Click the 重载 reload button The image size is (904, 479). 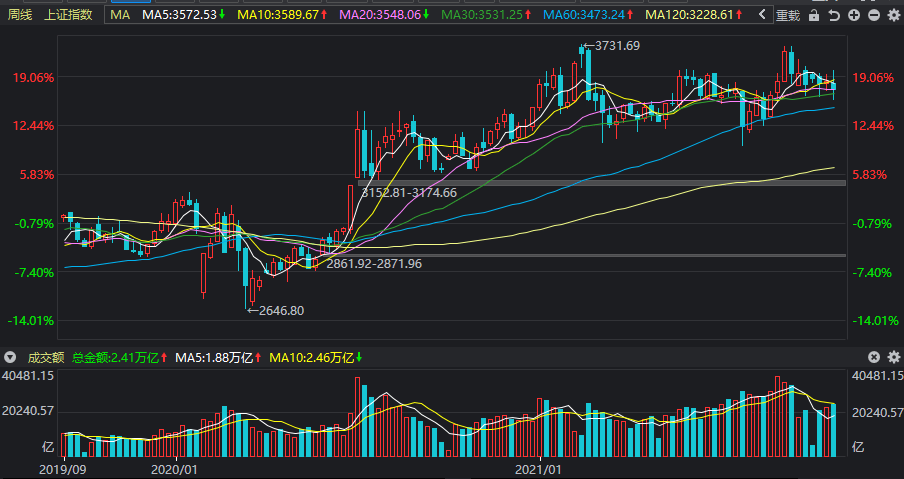pos(788,16)
